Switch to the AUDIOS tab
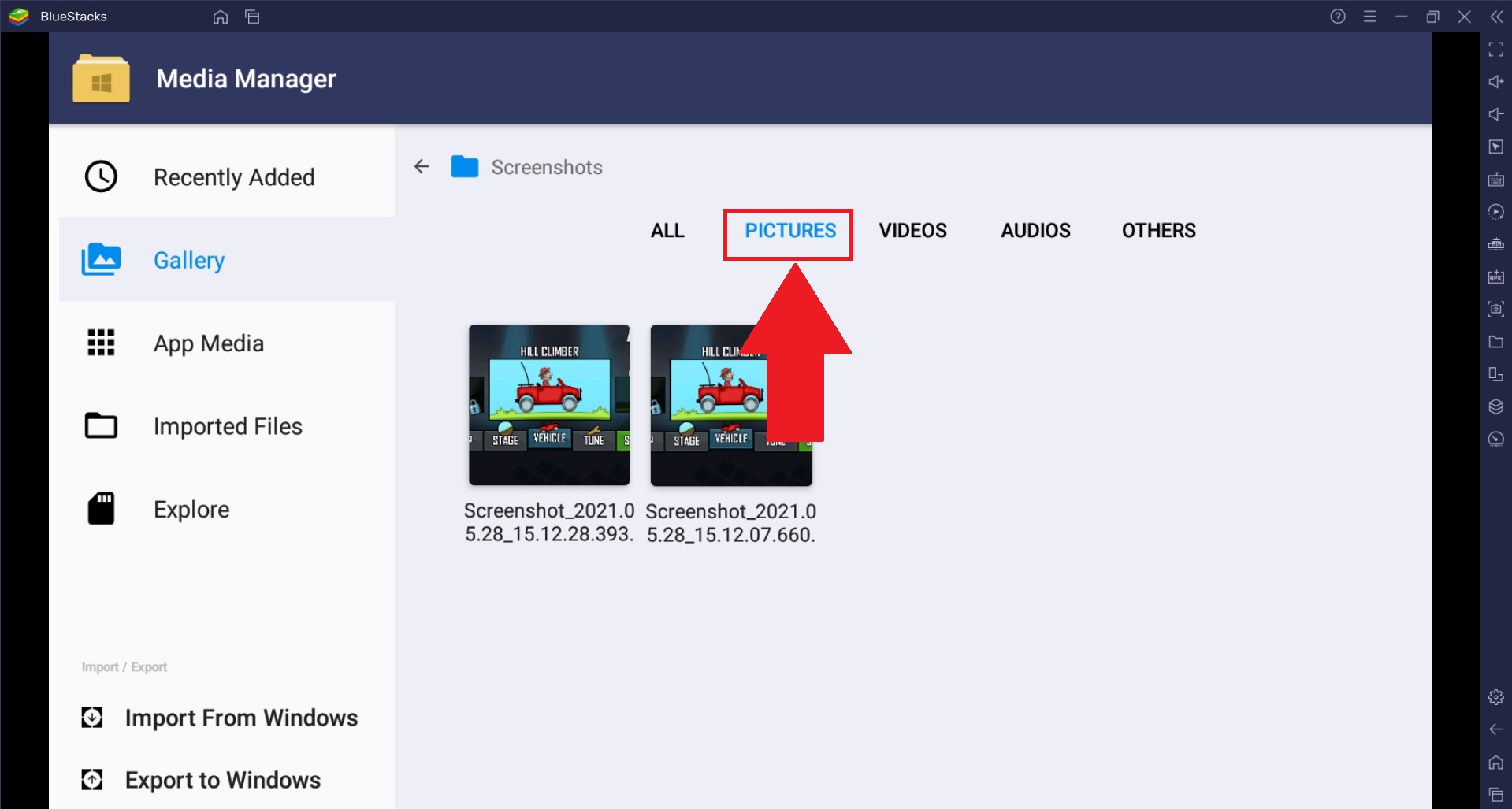The image size is (1512, 809). tap(1035, 230)
